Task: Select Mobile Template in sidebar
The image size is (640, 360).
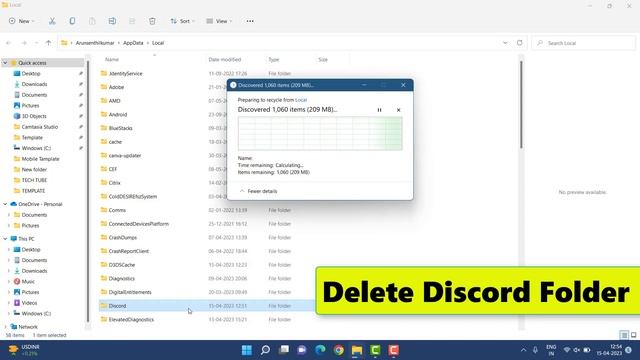Action: tap(40, 159)
